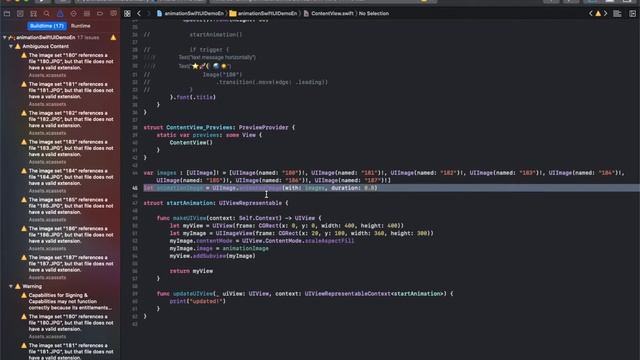Collapse the Ambiguous Content group

[11, 47]
